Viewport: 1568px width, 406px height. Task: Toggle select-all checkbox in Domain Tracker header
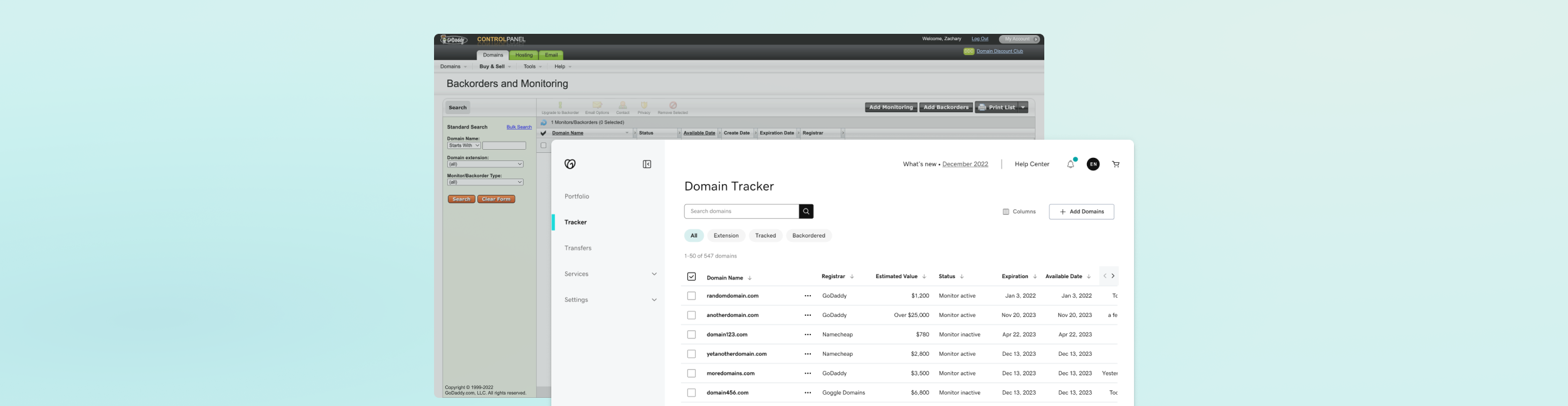691,276
